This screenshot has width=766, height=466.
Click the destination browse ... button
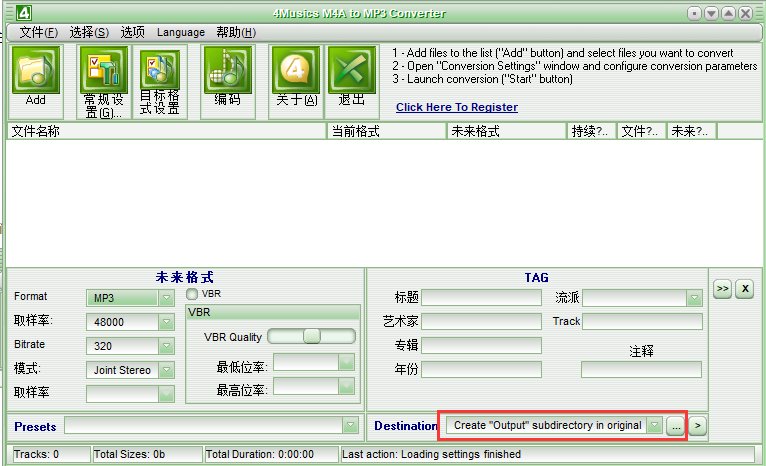point(676,426)
